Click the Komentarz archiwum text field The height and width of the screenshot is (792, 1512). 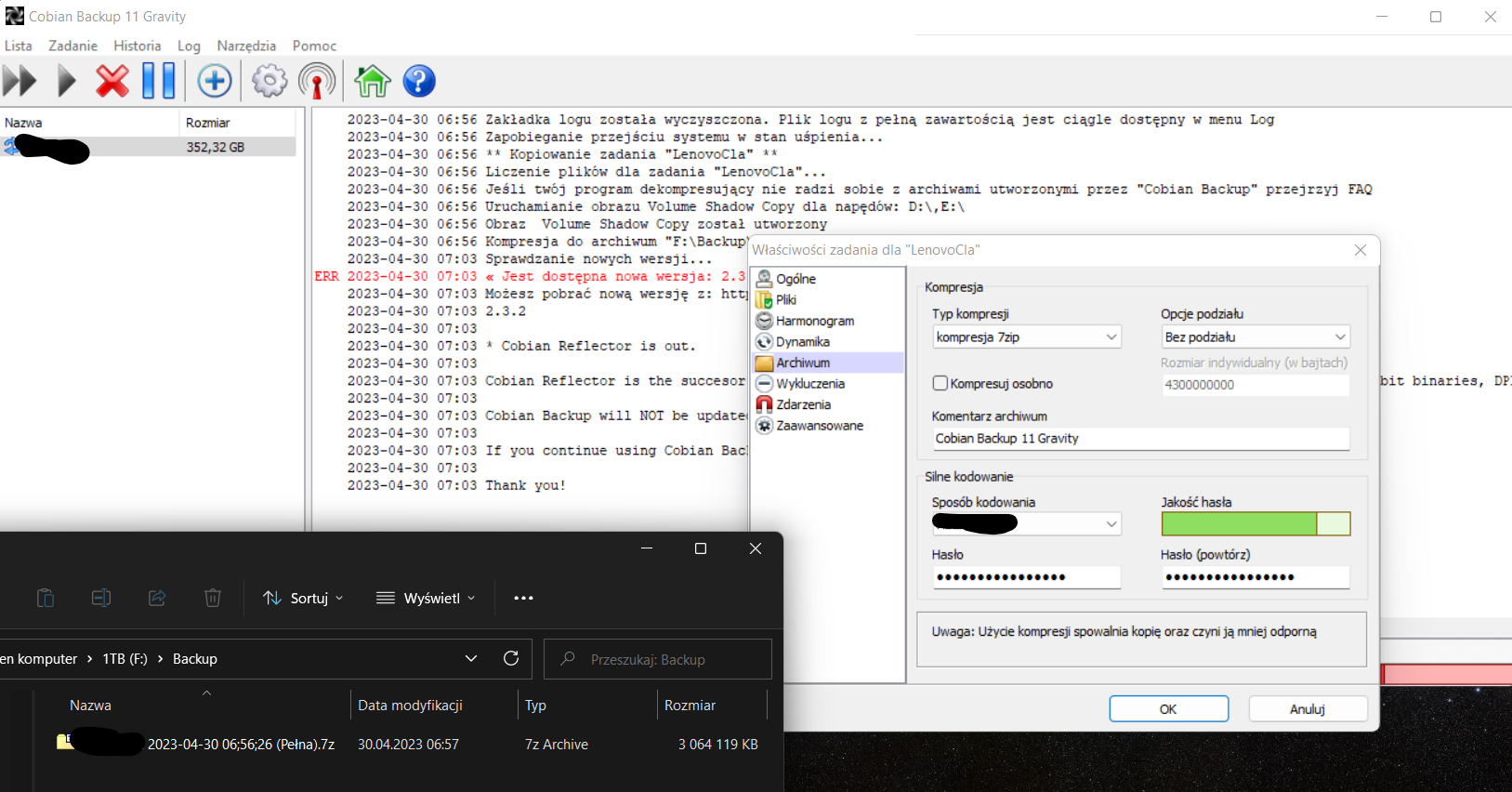pyautogui.click(x=1141, y=439)
